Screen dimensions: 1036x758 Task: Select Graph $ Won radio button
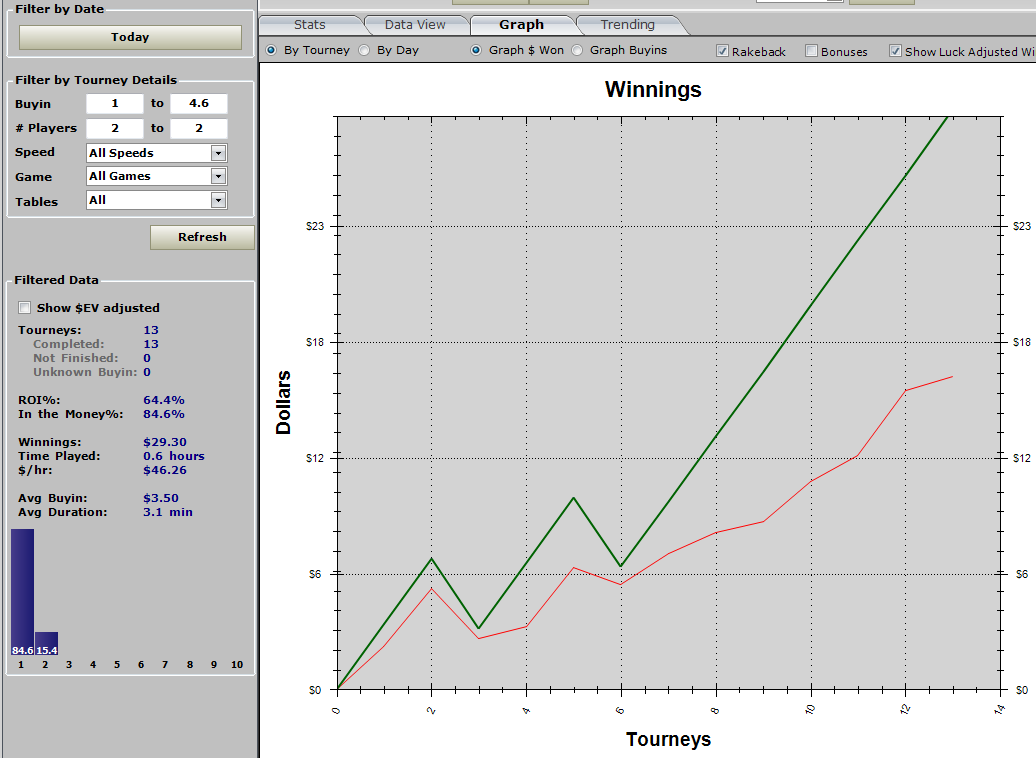pyautogui.click(x=476, y=50)
